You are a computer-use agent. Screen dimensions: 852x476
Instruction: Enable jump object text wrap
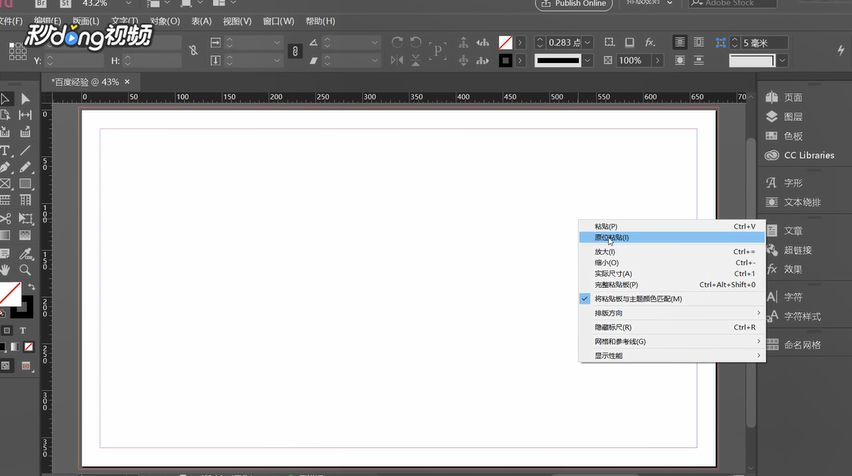coord(699,60)
